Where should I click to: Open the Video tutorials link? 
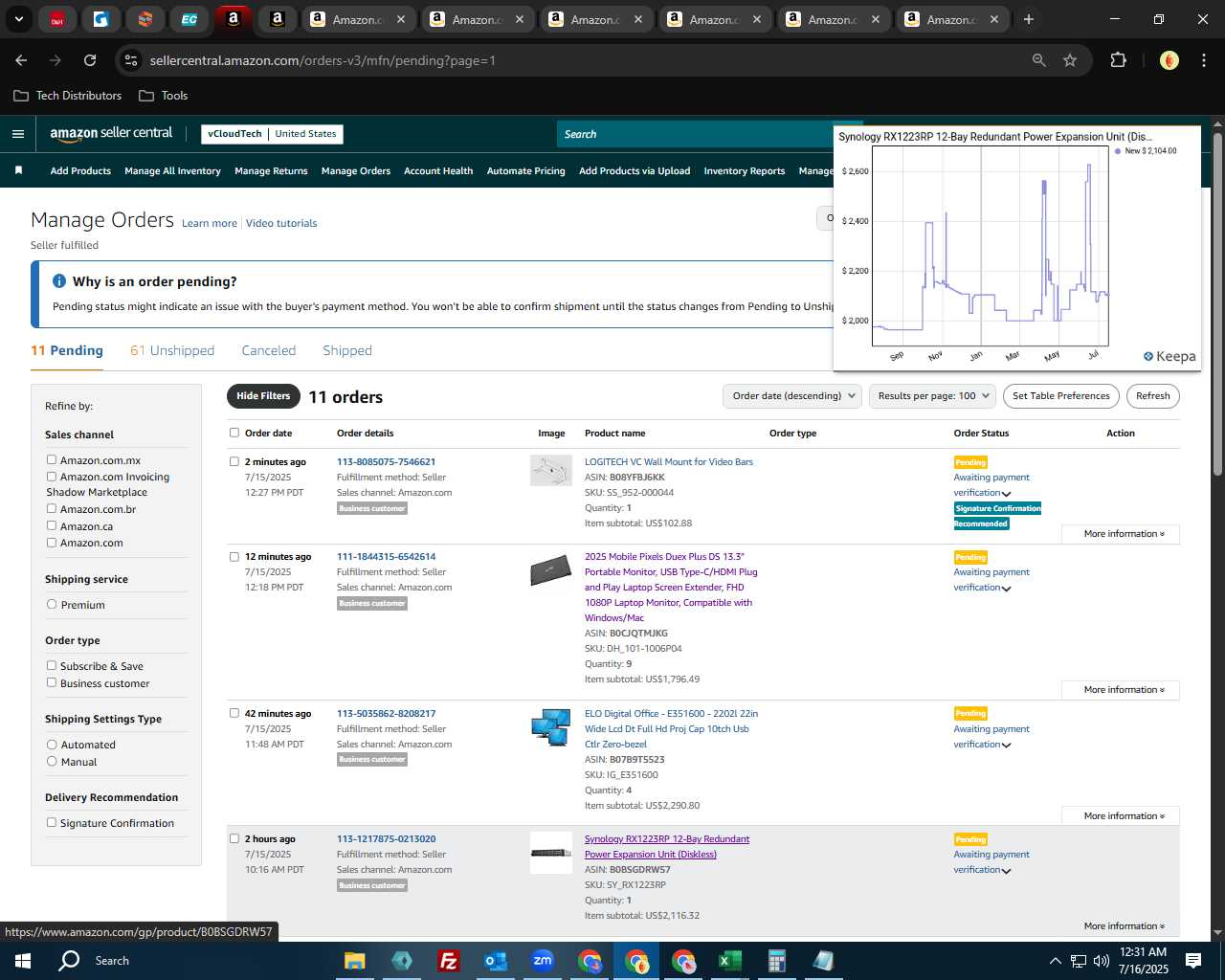tap(281, 223)
